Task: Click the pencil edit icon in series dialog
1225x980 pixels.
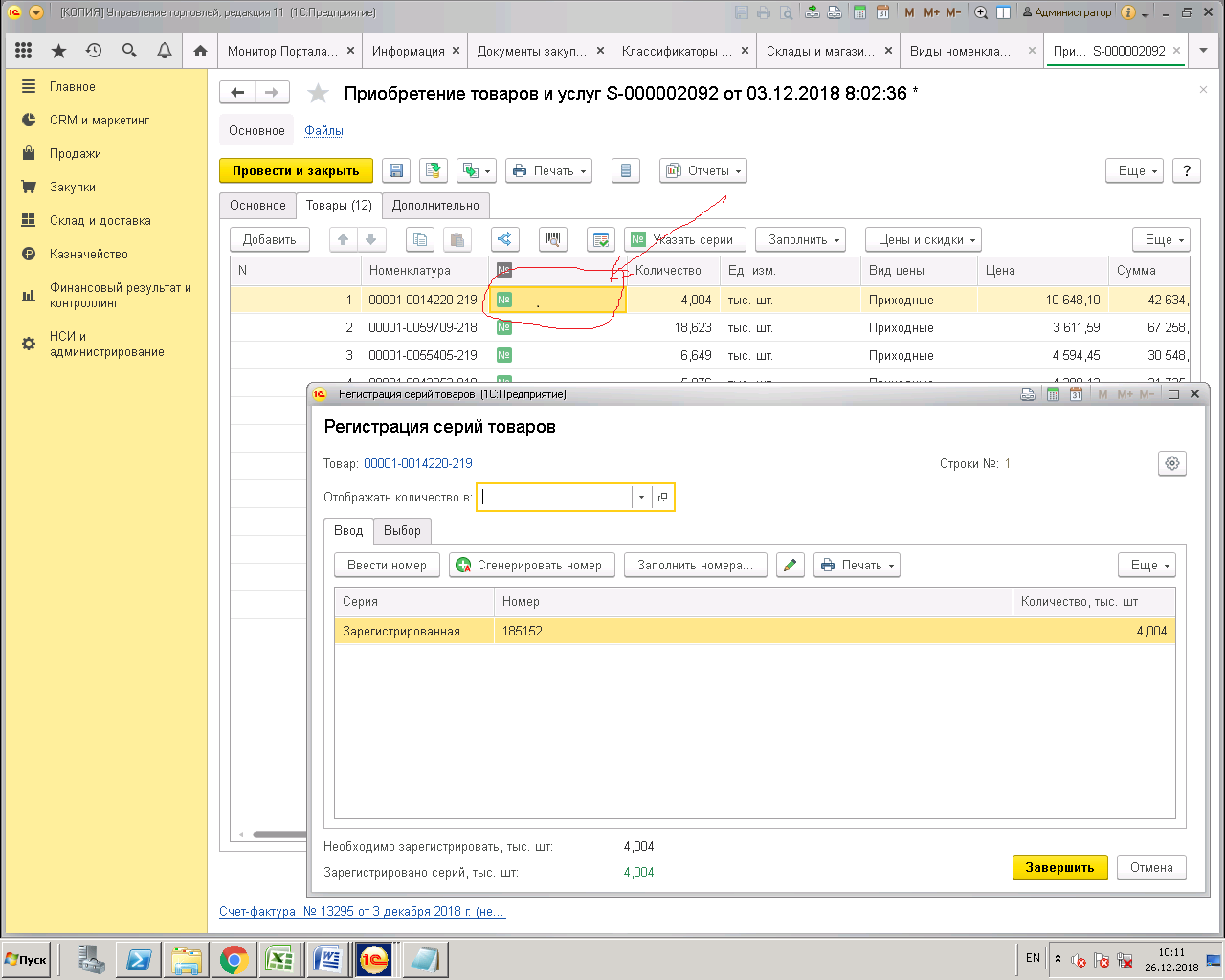Action: point(790,565)
